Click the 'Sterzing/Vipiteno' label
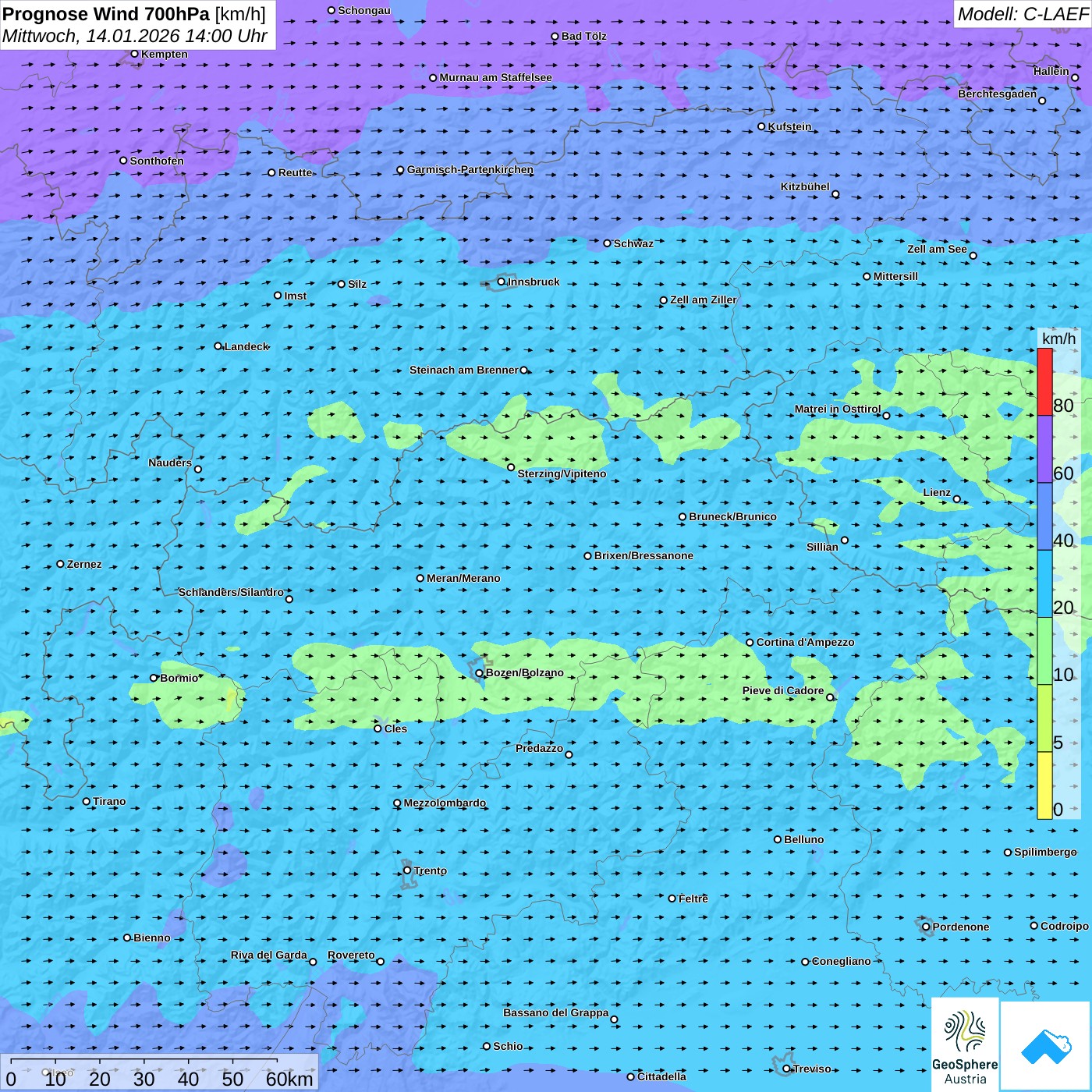The image size is (1092, 1092). 562,473
